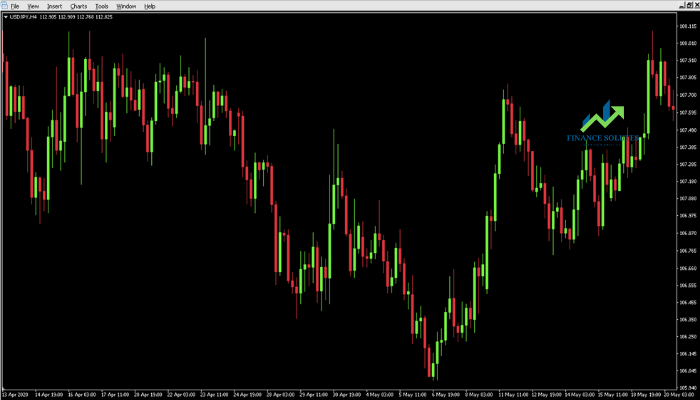Open the Tools menu

click(102, 6)
